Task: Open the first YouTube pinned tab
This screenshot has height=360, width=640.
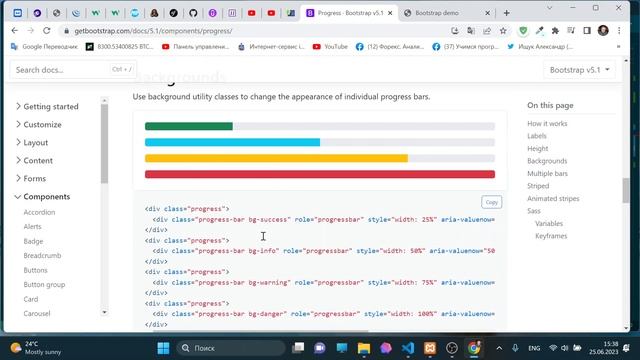Action: click(x=252, y=13)
